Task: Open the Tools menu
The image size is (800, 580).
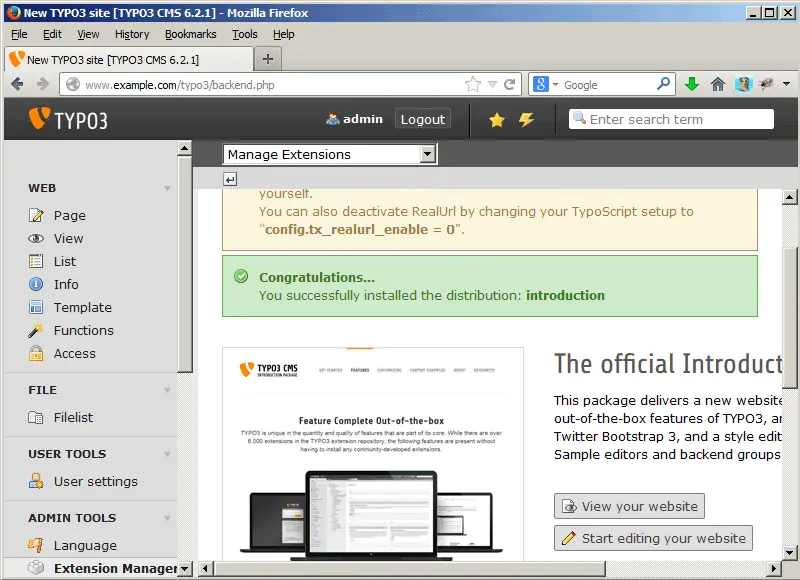Action: [x=244, y=34]
